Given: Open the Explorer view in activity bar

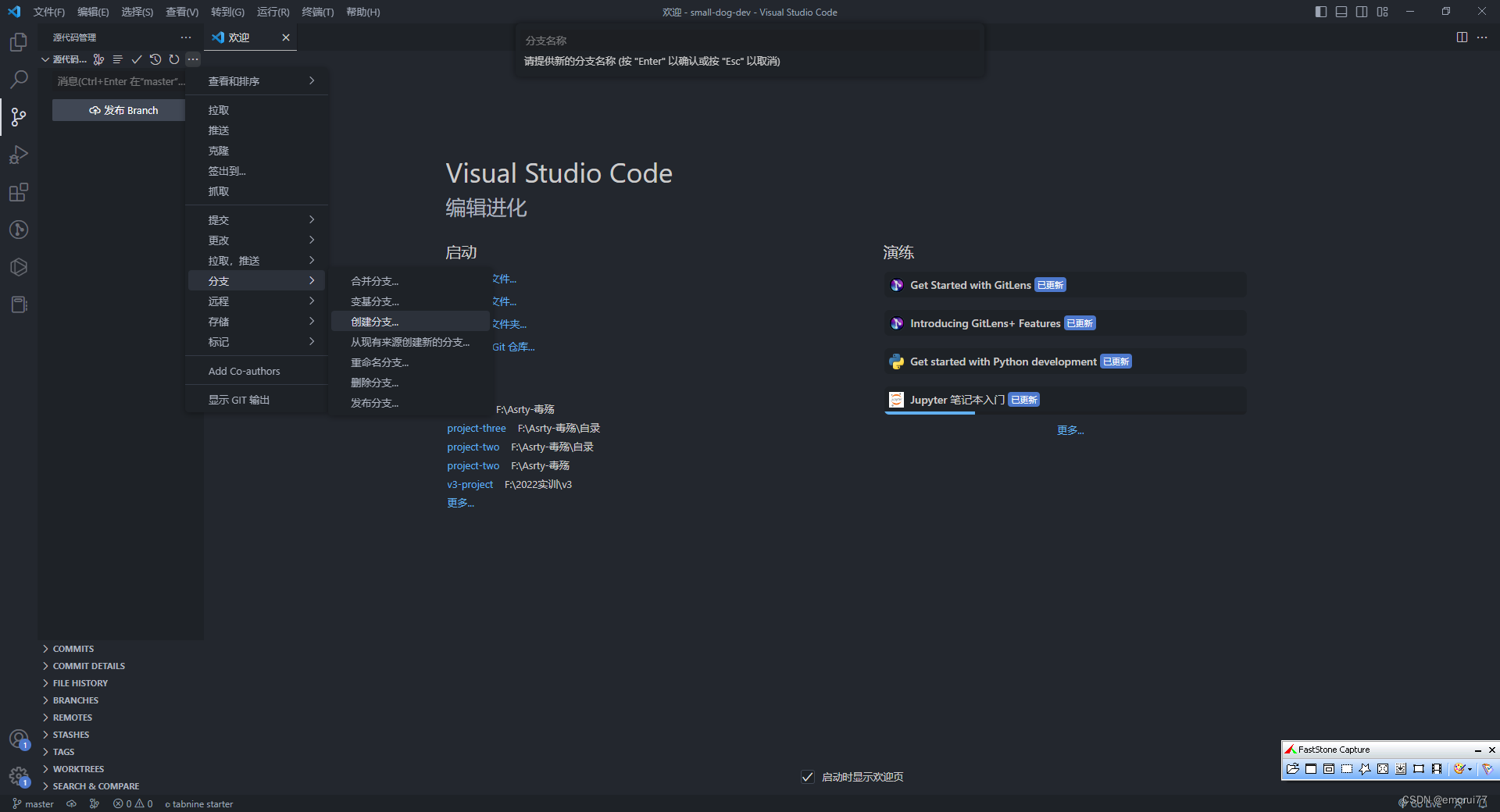Looking at the screenshot, I should [19, 42].
